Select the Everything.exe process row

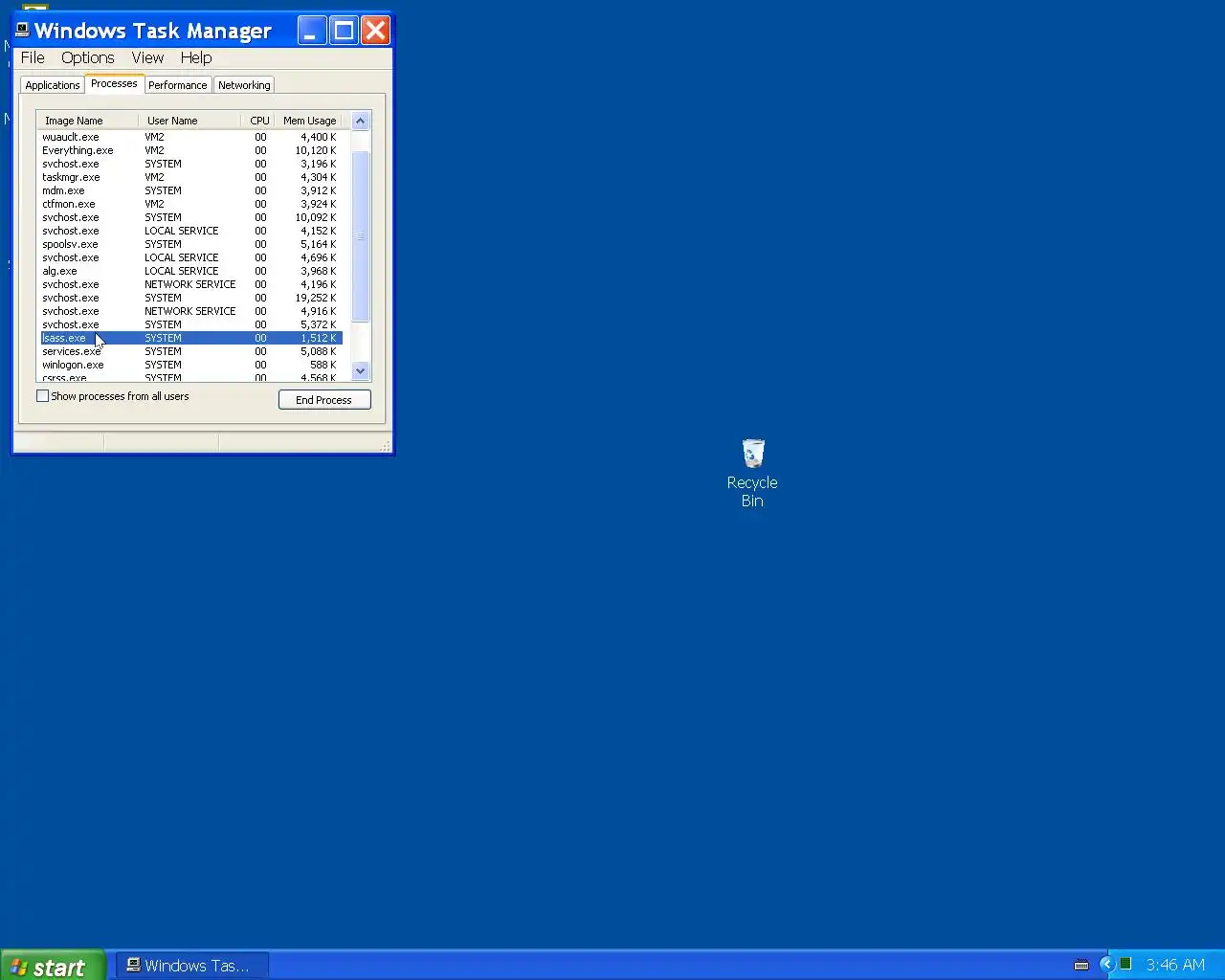(x=189, y=150)
